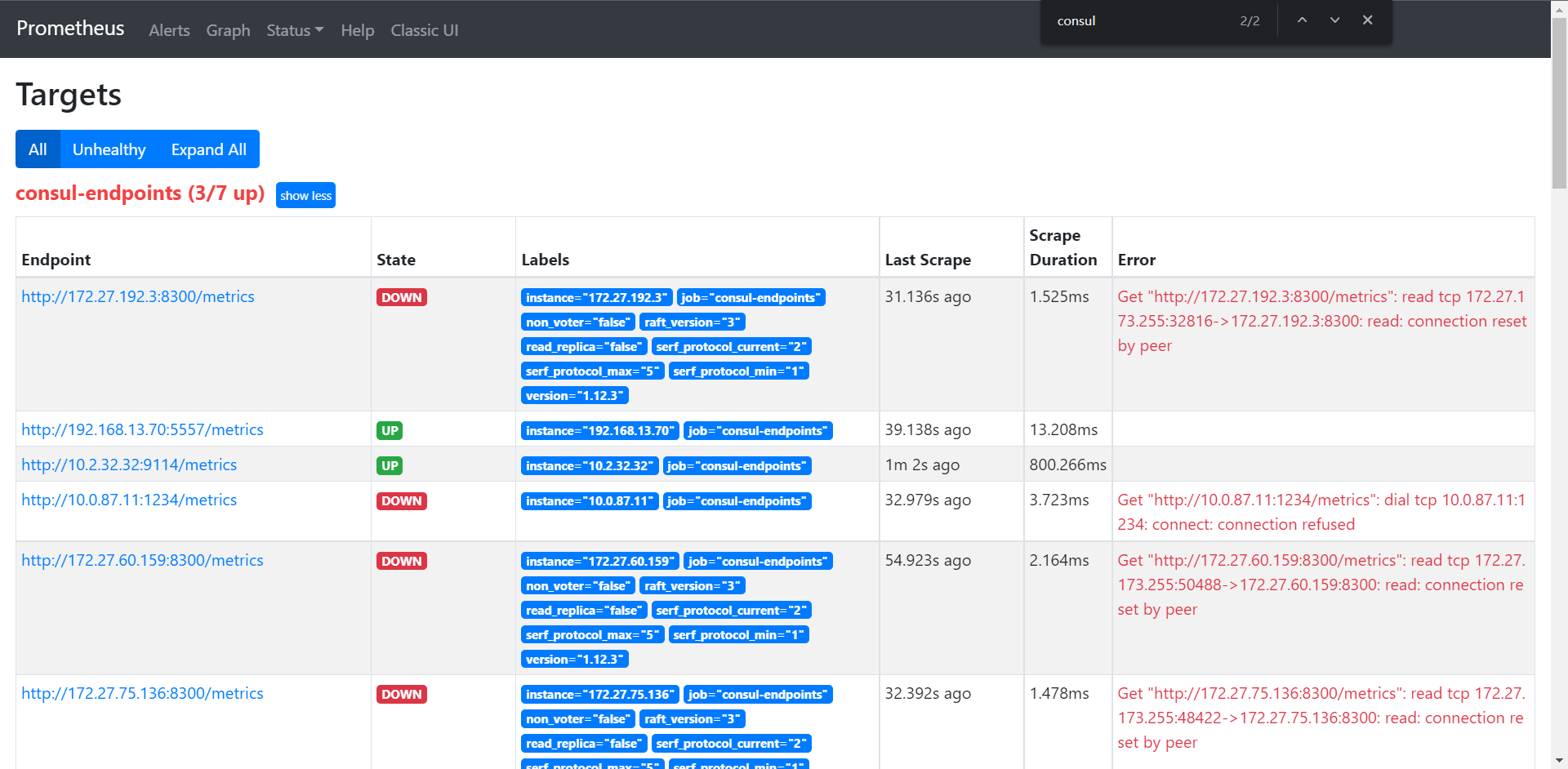The width and height of the screenshot is (1568, 769).
Task: Click the instance="172.27.75.136" label
Action: 600,694
